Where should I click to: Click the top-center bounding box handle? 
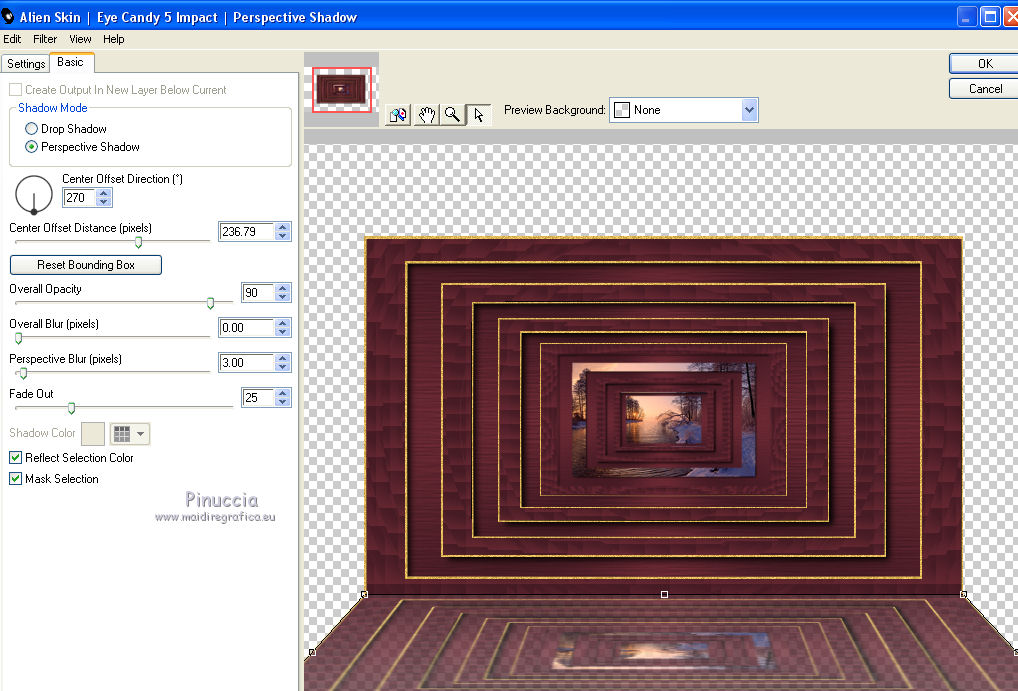pyautogui.click(x=664, y=594)
